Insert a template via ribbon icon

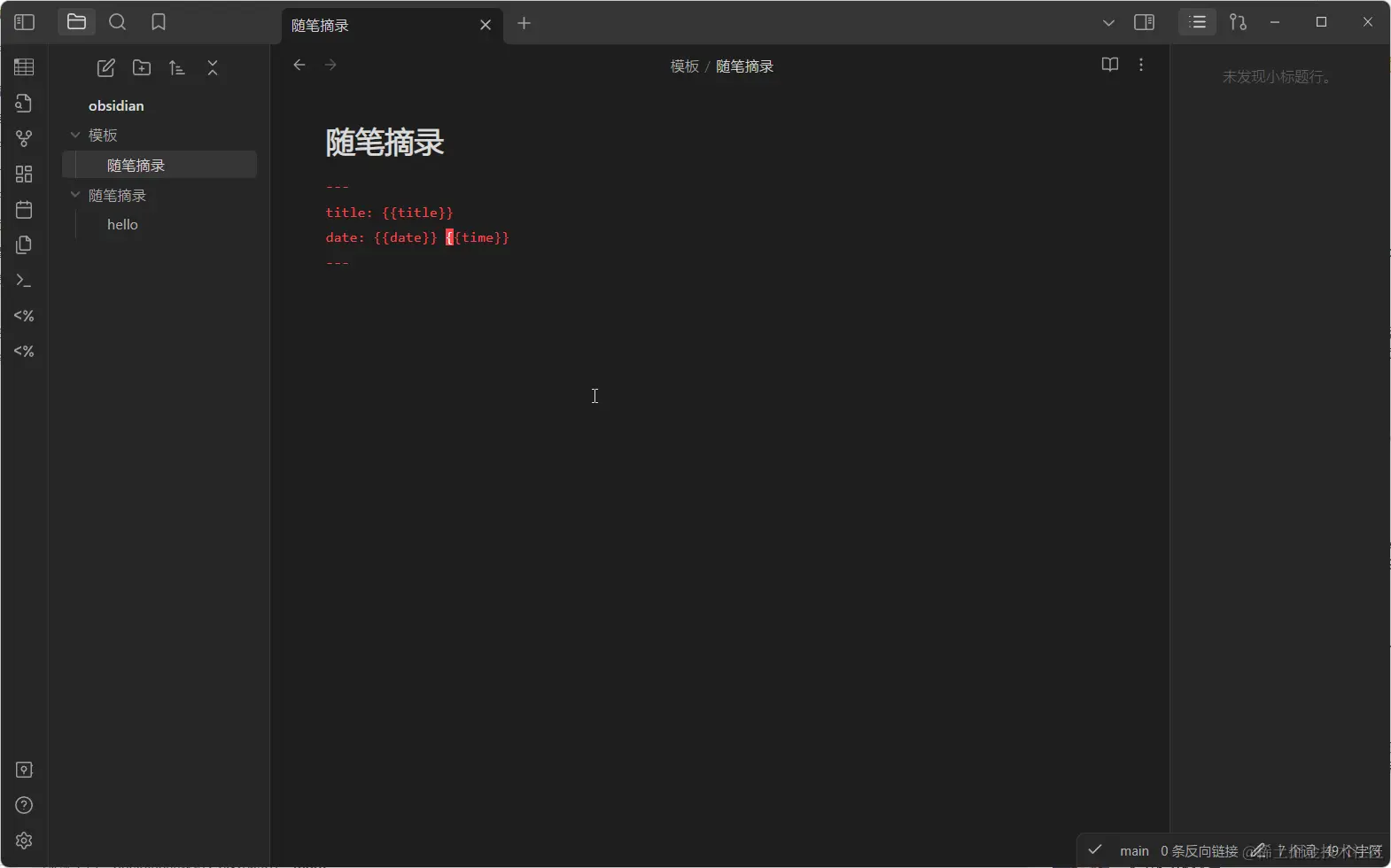[x=24, y=244]
